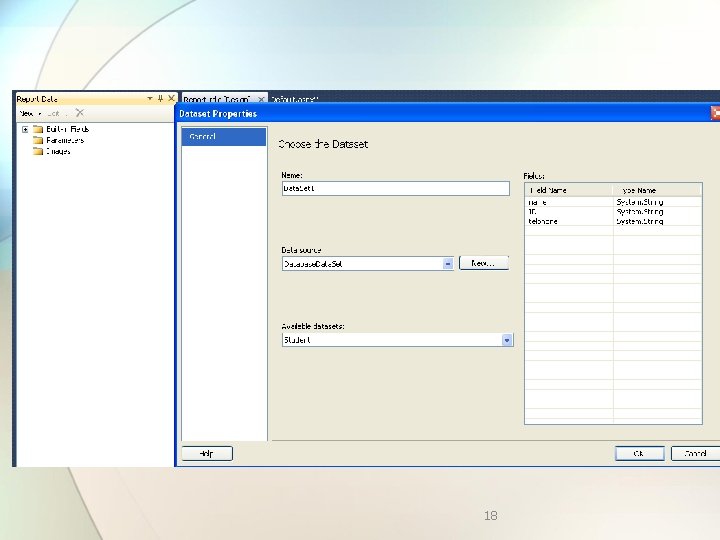Click the New data source button
Image resolution: width=720 pixels, height=540 pixels.
click(x=484, y=263)
